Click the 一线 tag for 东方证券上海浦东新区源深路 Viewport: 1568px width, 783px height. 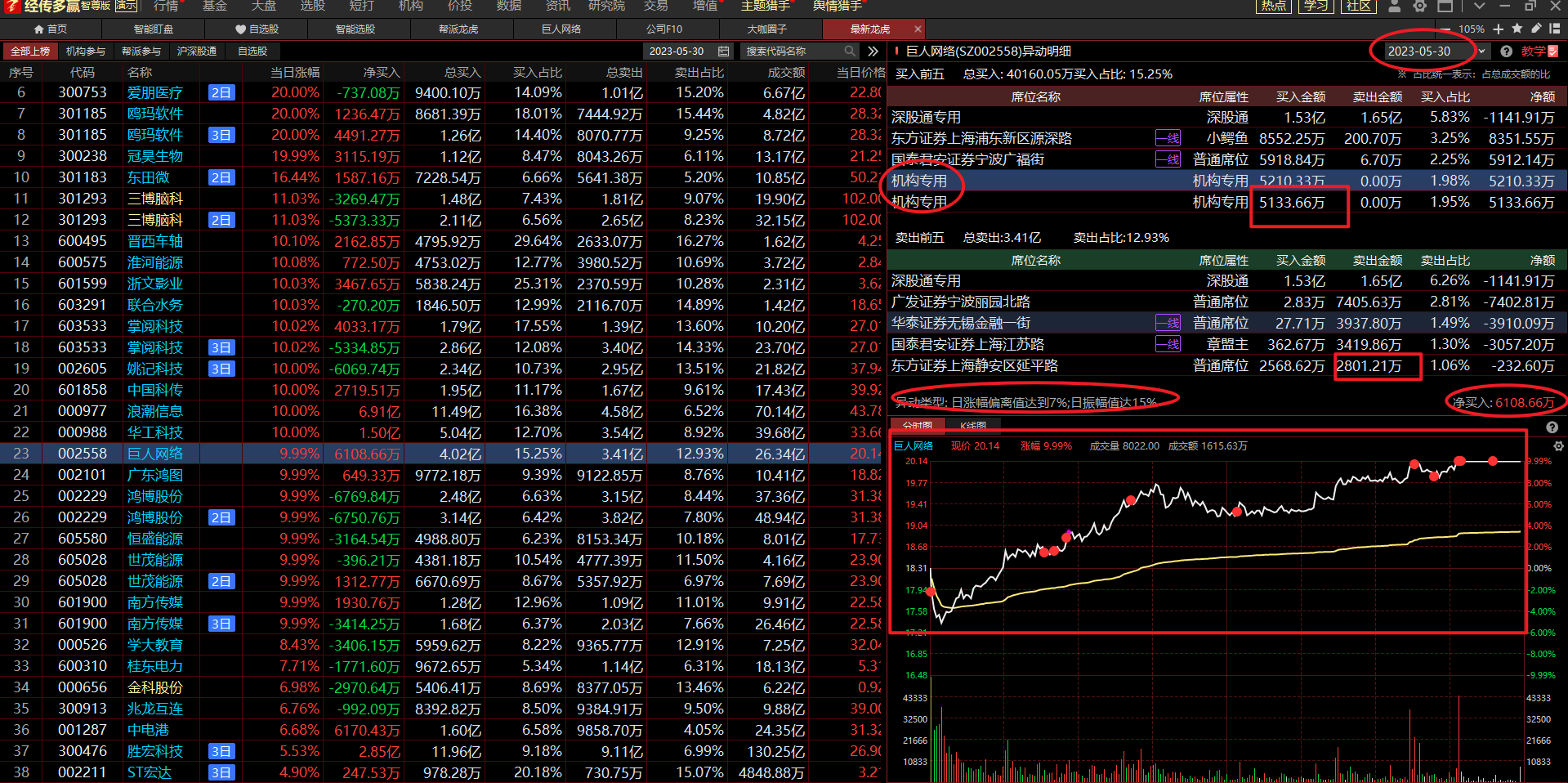tap(1168, 138)
